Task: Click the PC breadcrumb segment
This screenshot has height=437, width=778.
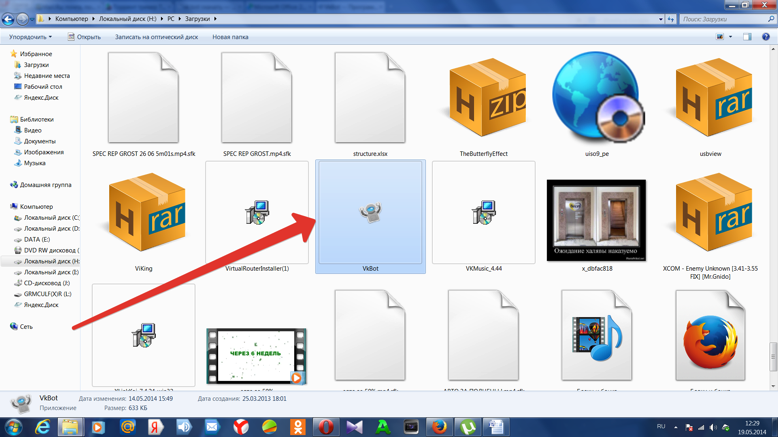Action: pyautogui.click(x=171, y=19)
